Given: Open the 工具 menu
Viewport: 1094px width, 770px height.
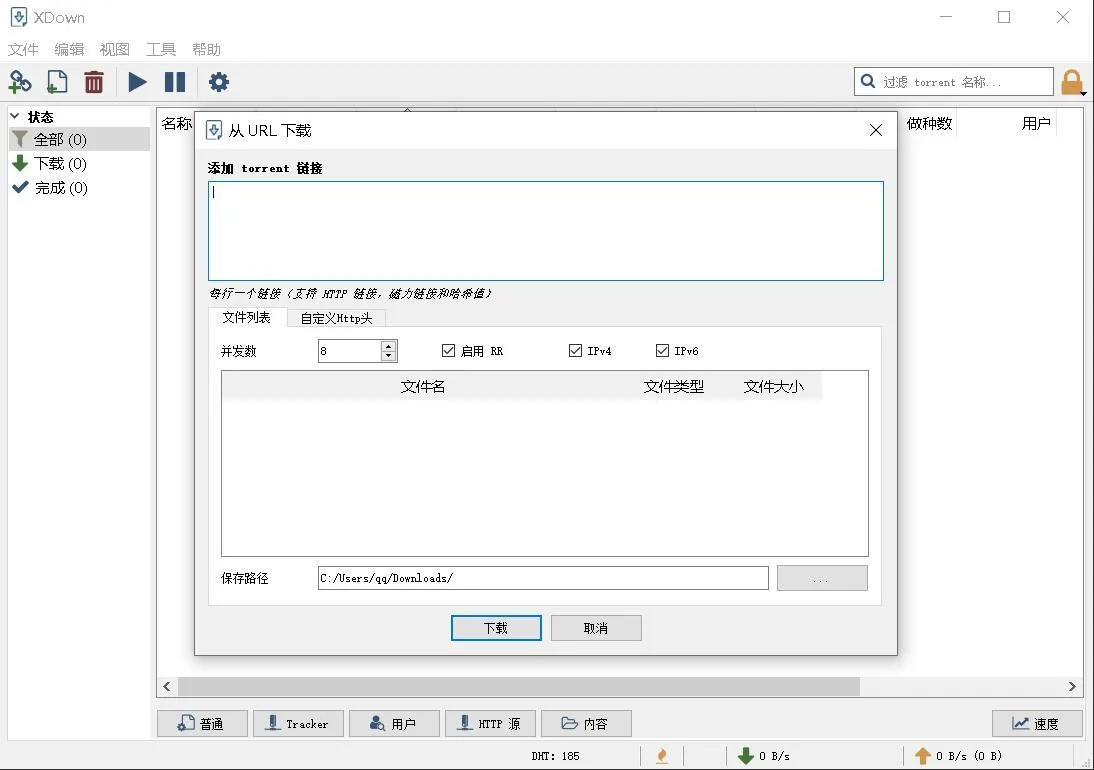Looking at the screenshot, I should pos(160,50).
